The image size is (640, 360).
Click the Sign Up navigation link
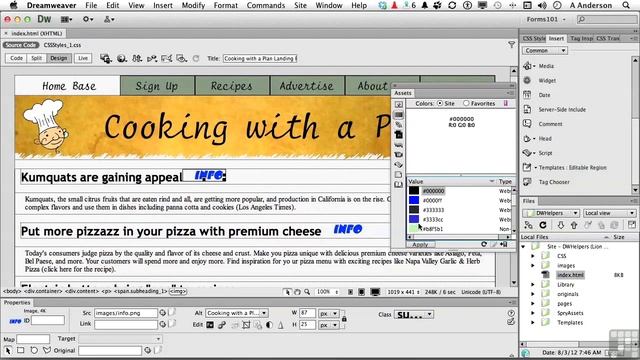click(157, 86)
